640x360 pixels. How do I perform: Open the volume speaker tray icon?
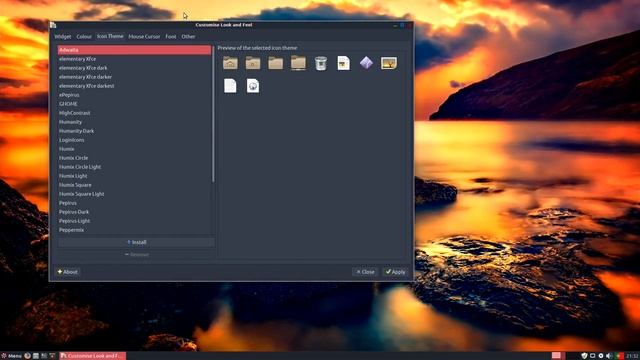click(x=609, y=356)
